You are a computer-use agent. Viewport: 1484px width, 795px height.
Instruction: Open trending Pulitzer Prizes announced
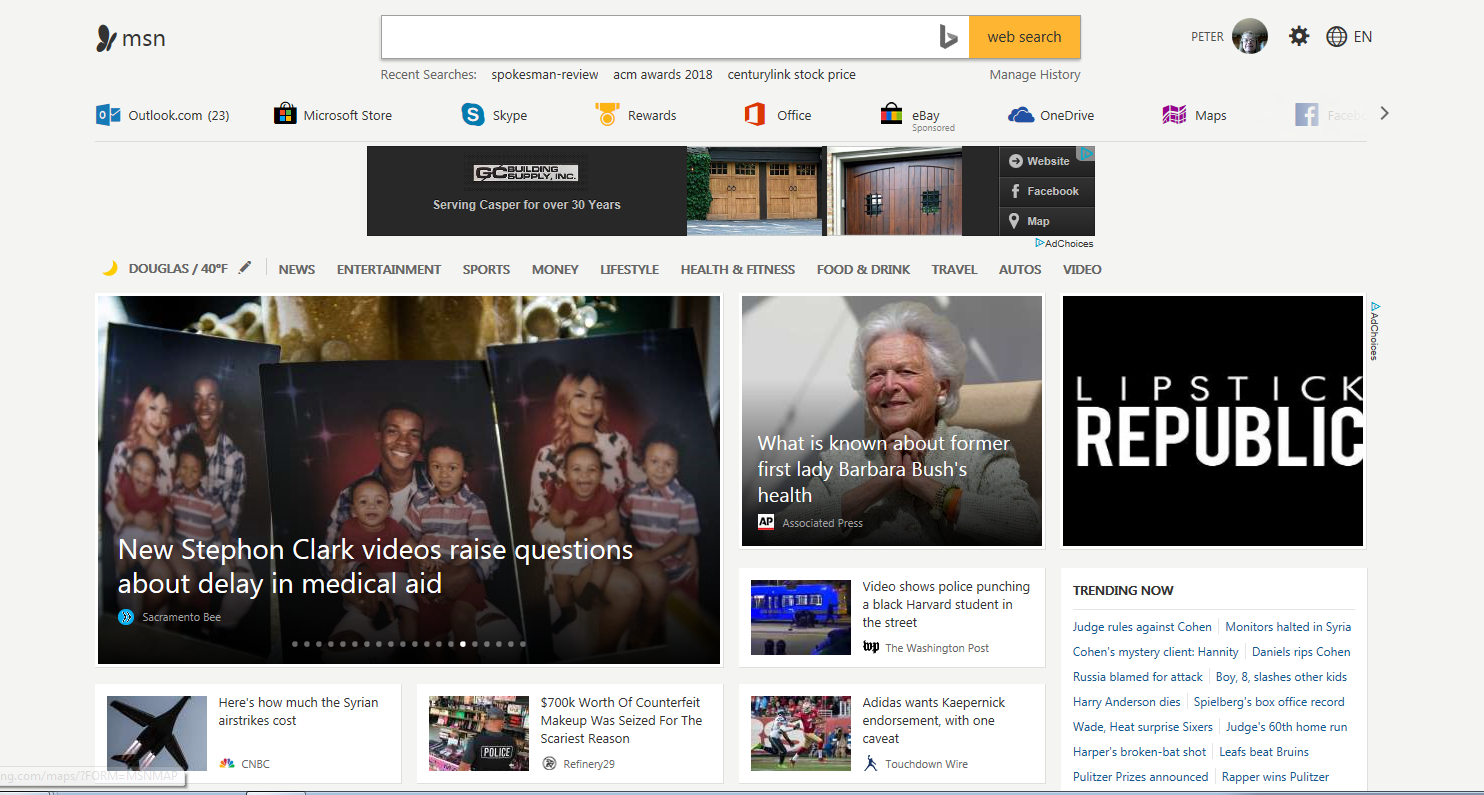tap(1141, 777)
